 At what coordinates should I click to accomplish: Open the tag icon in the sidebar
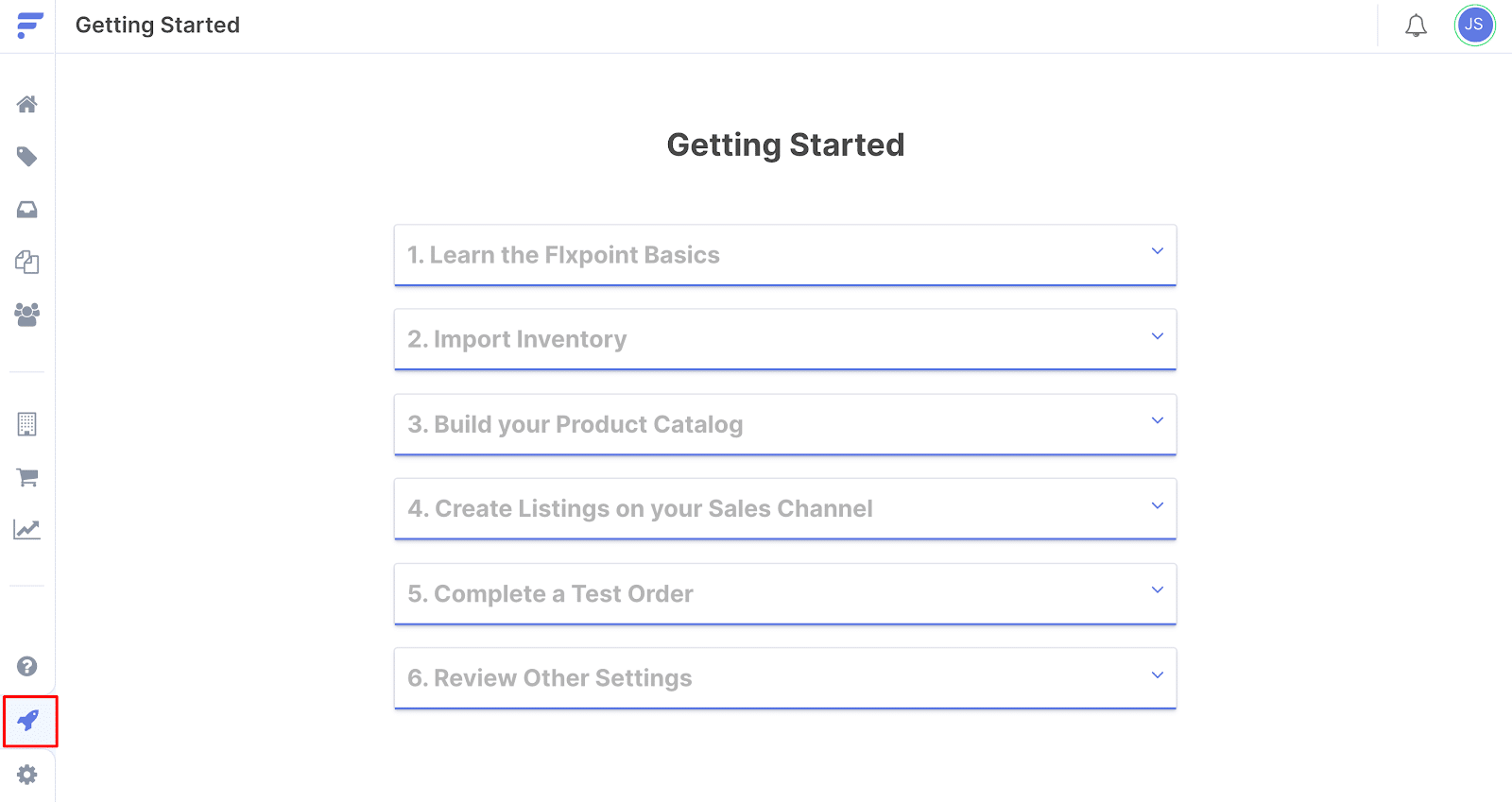27,157
